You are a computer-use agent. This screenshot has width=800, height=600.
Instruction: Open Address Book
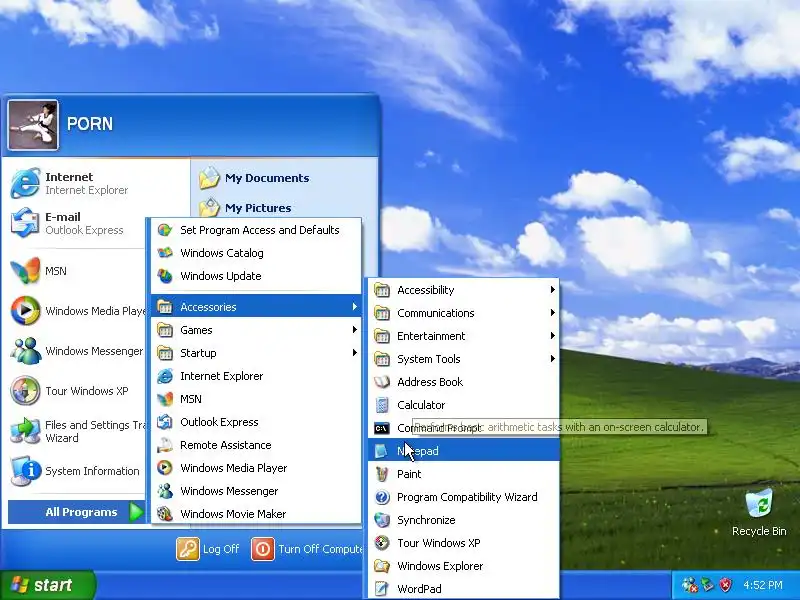(x=463, y=382)
